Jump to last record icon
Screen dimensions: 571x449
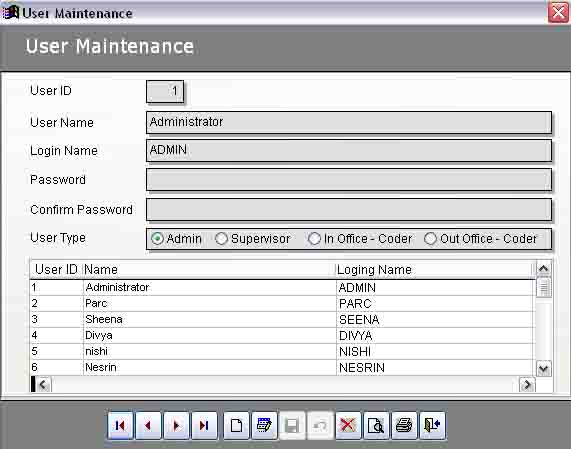[x=204, y=425]
